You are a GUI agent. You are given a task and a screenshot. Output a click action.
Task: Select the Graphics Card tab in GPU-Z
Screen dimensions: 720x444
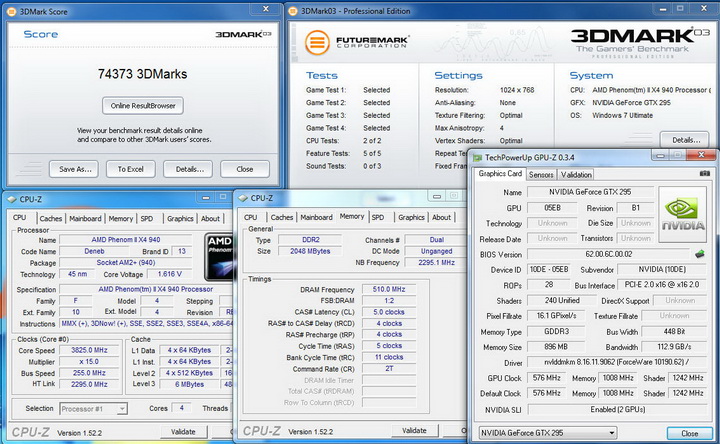click(x=500, y=174)
